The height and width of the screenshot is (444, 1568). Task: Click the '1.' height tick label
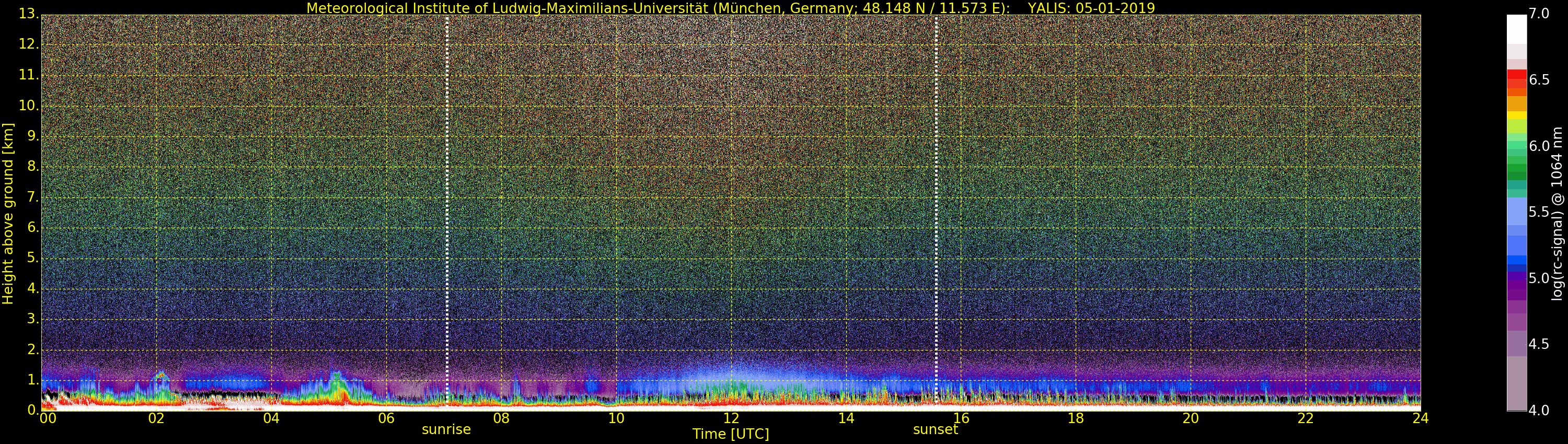tap(33, 380)
